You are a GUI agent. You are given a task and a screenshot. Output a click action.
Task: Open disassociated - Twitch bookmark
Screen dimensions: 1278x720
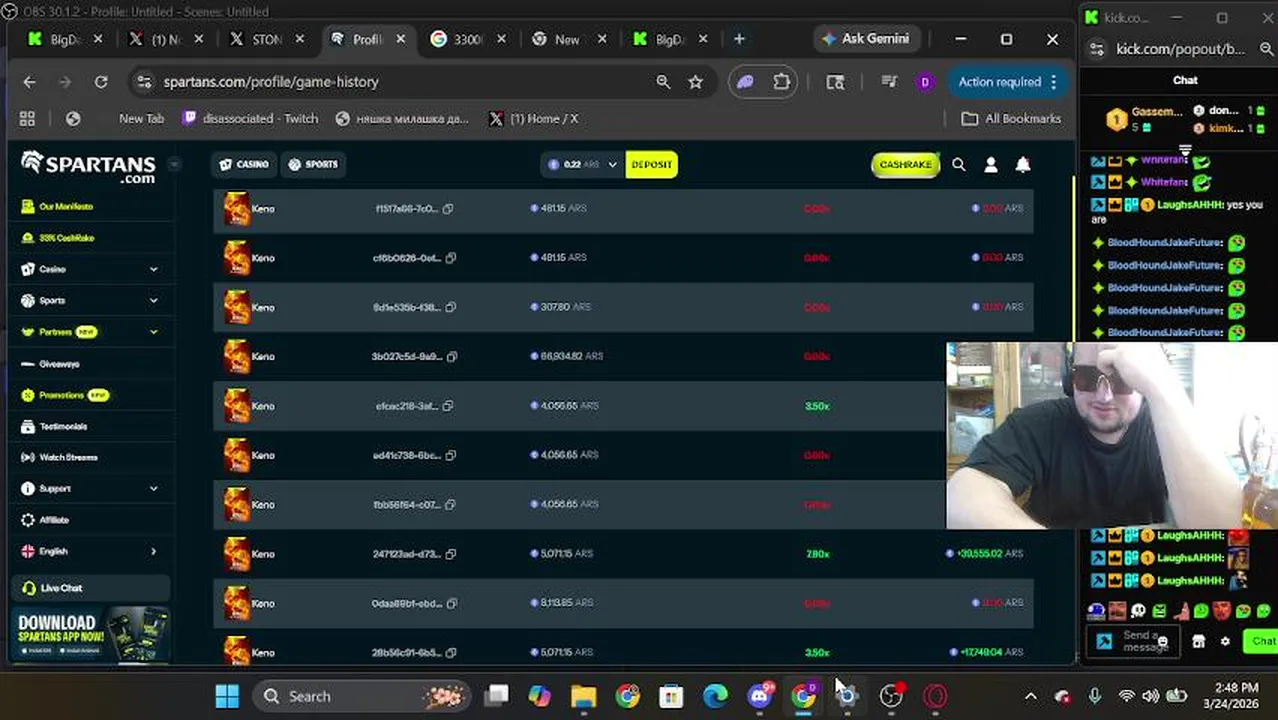[251, 119]
